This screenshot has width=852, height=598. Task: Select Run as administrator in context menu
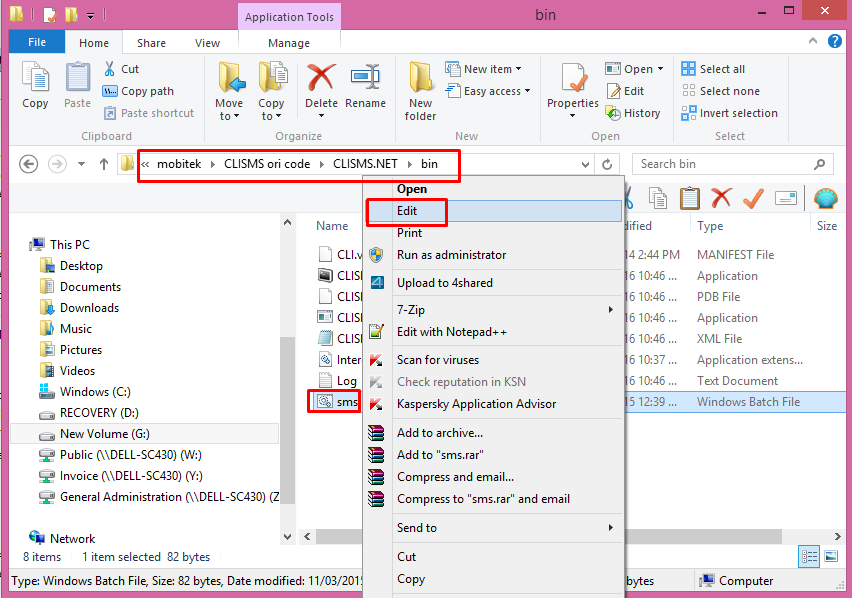[451, 255]
